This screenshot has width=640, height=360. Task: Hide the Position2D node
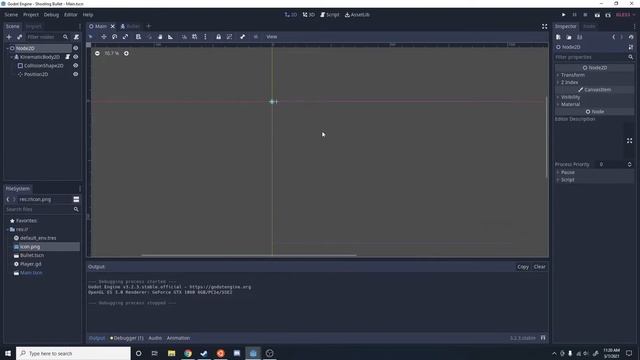pos(76,74)
